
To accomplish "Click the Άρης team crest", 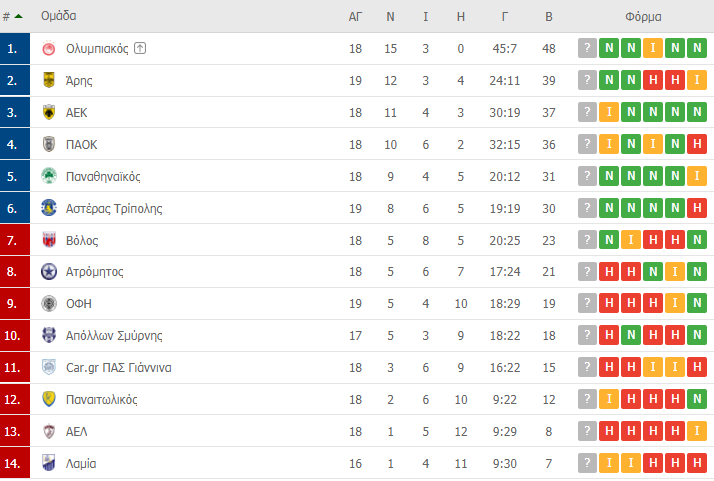I will click(49, 80).
